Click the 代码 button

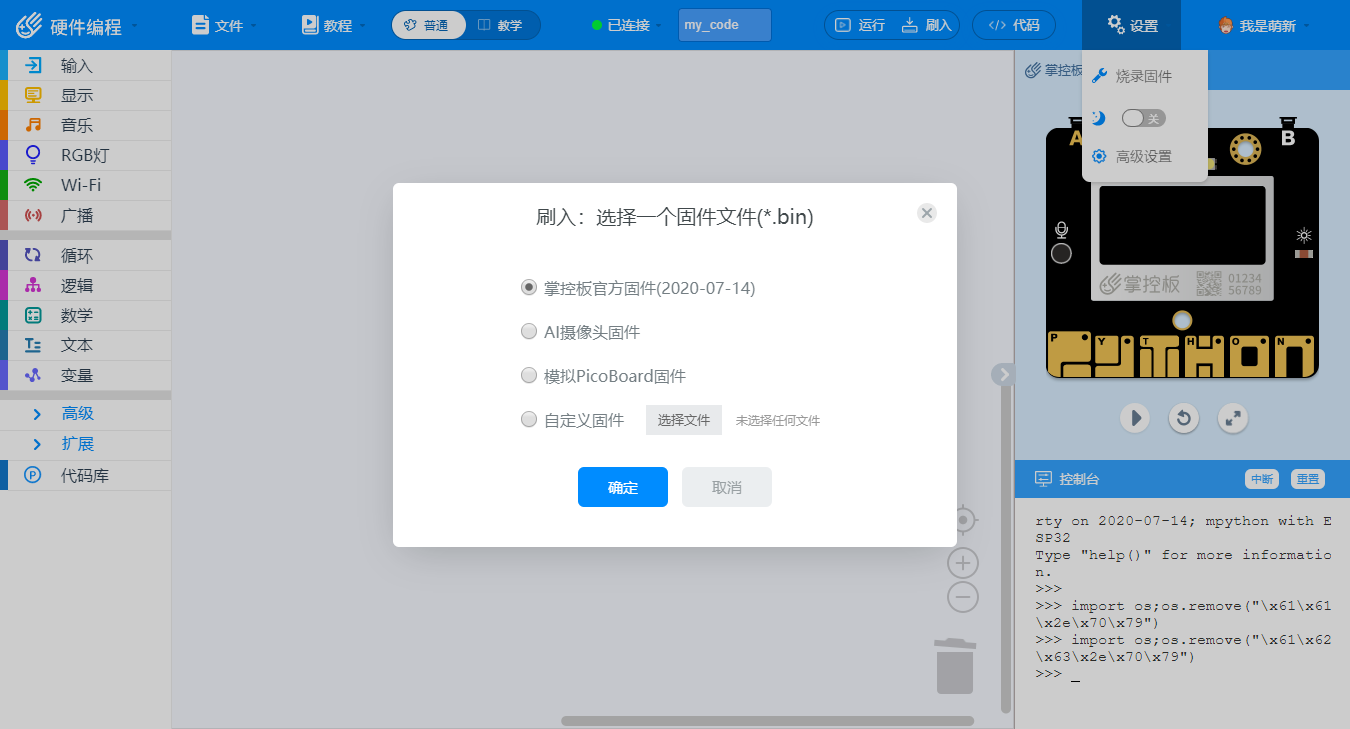point(1013,25)
